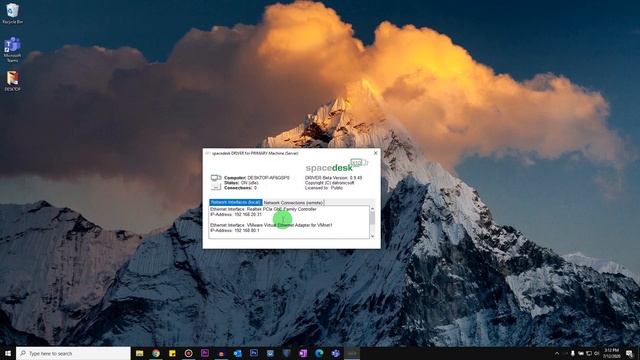Image resolution: width=640 pixels, height=360 pixels.
Task: Open Teams from the taskbar
Action: (x=336, y=353)
